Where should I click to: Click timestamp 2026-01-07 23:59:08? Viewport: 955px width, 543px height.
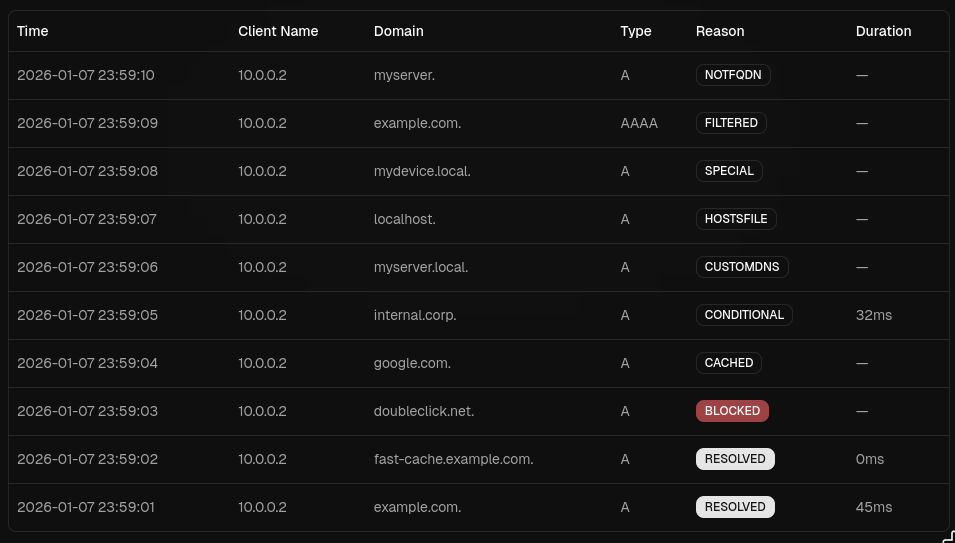[x=87, y=171]
